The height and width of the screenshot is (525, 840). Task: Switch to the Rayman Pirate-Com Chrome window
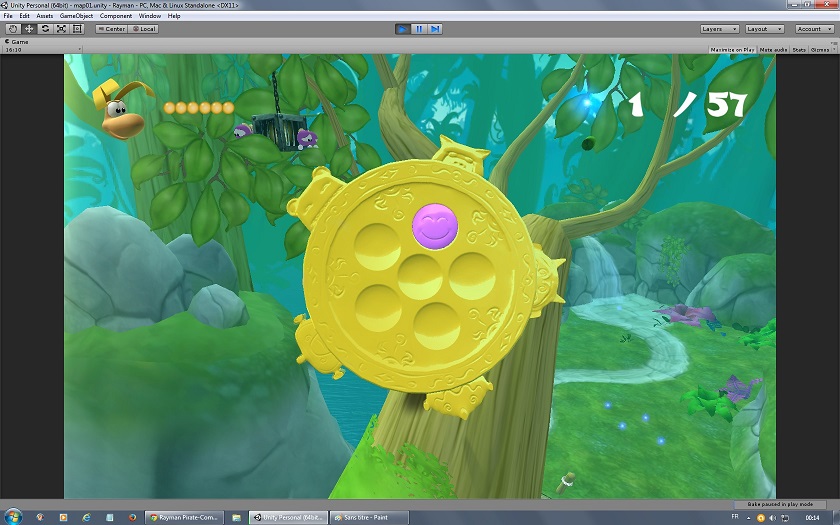184,518
